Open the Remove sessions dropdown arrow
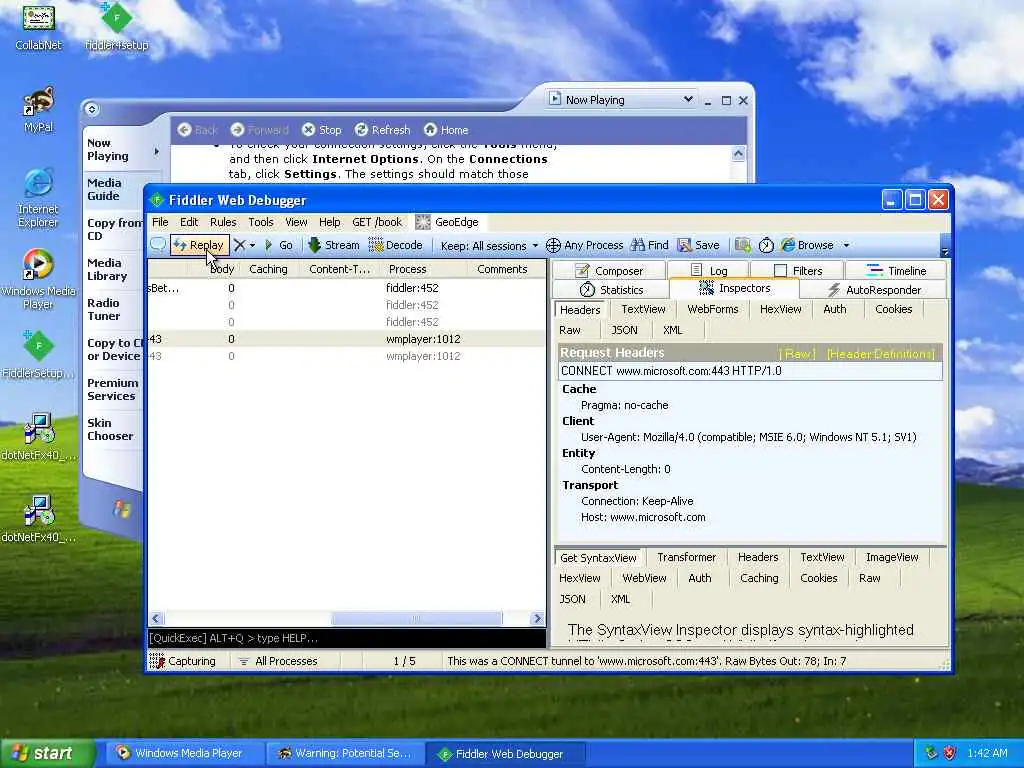 tap(252, 246)
